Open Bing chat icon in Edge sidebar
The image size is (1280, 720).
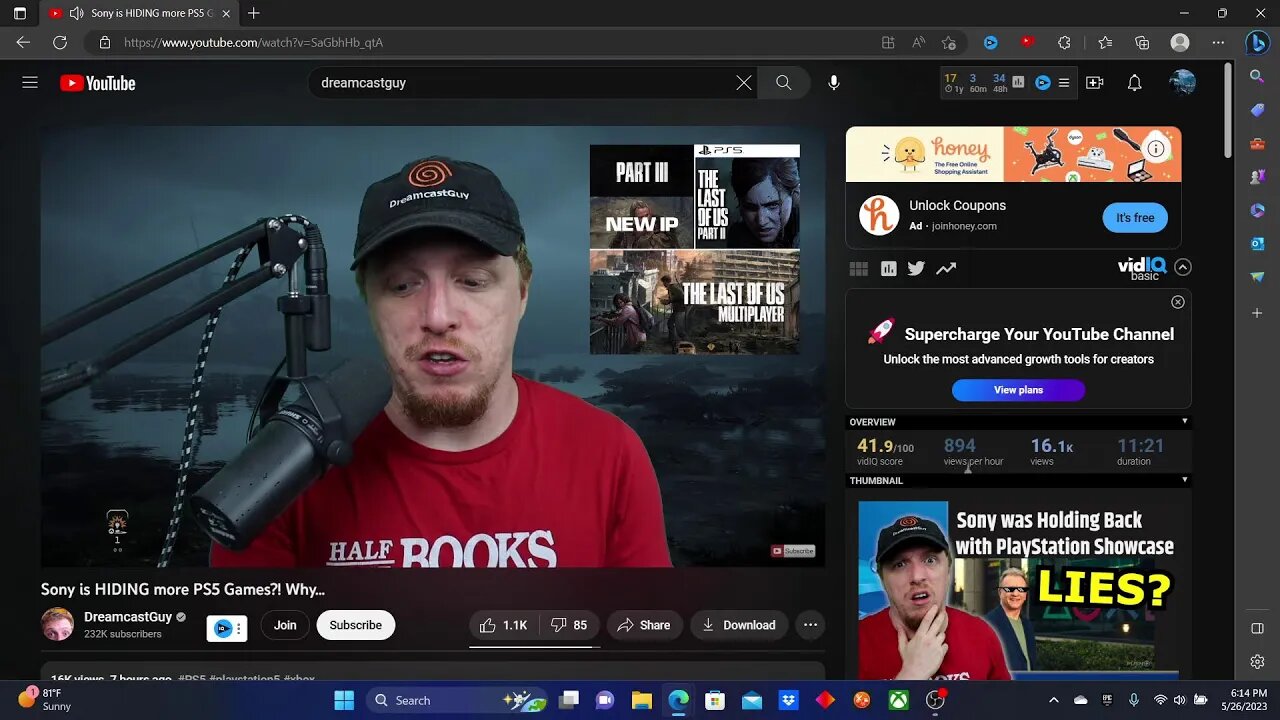click(x=1257, y=43)
